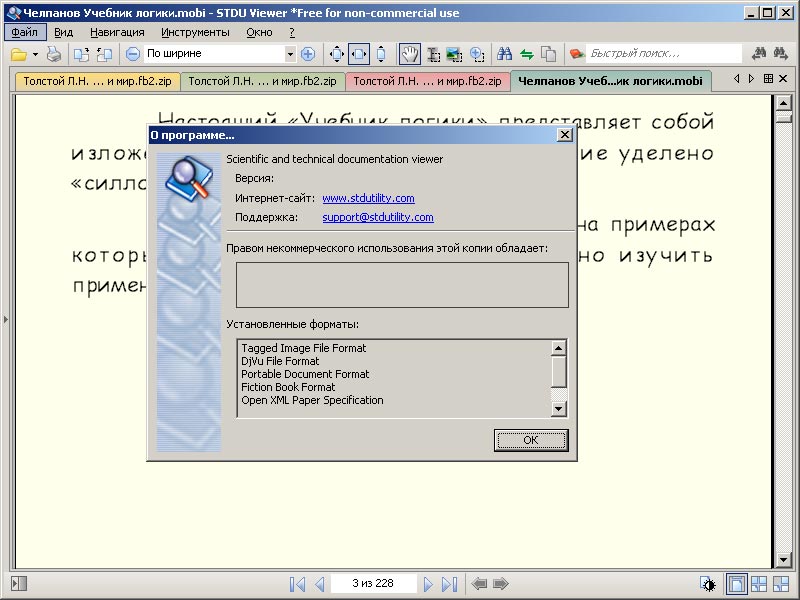This screenshot has width=800, height=600.
Task: Open the www.stdutility.com link
Action: click(x=370, y=198)
